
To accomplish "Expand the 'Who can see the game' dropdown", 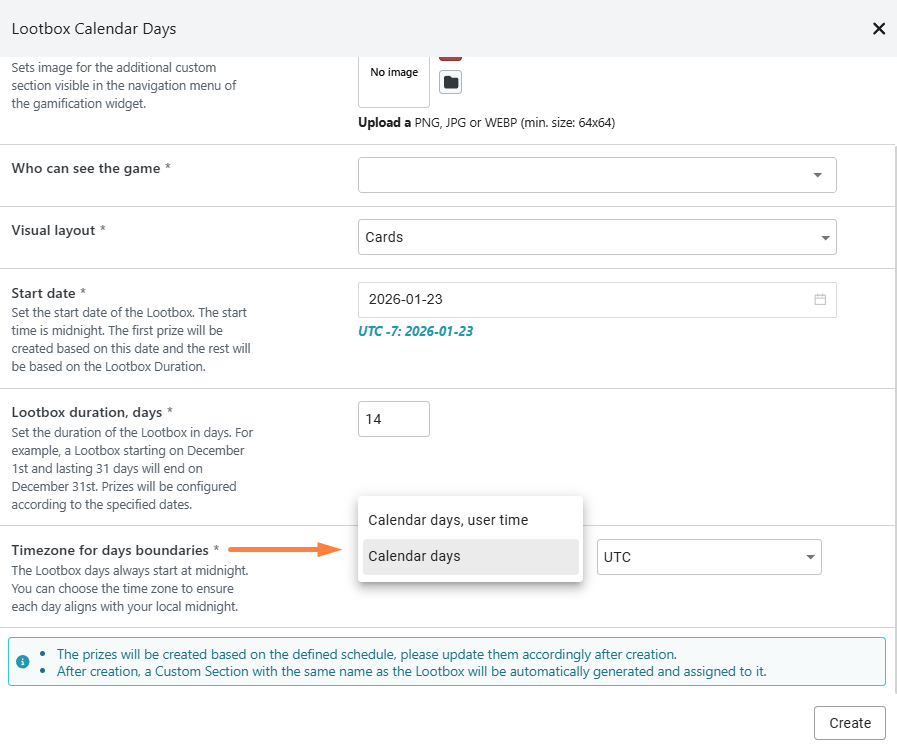I will point(596,175).
